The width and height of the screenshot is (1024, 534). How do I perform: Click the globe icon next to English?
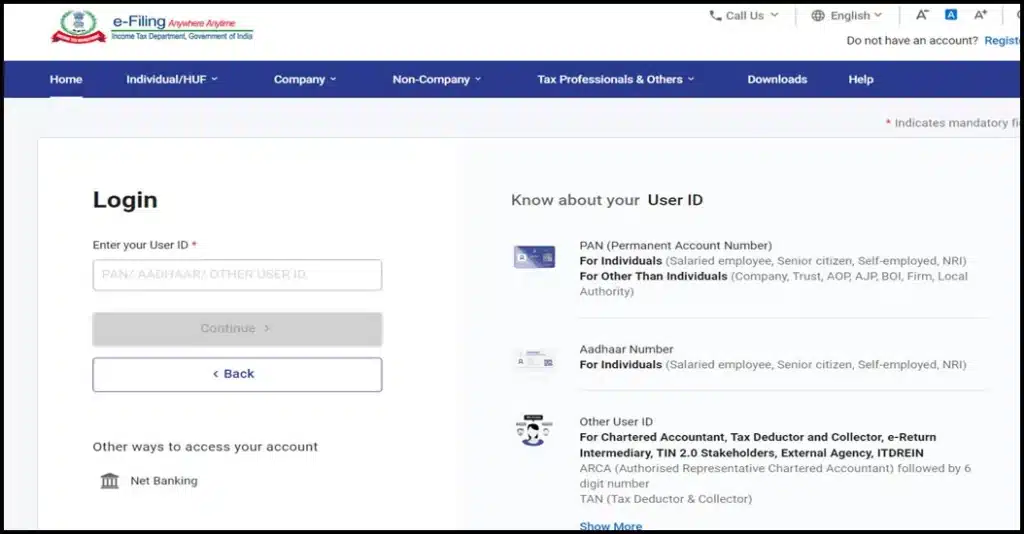(818, 15)
